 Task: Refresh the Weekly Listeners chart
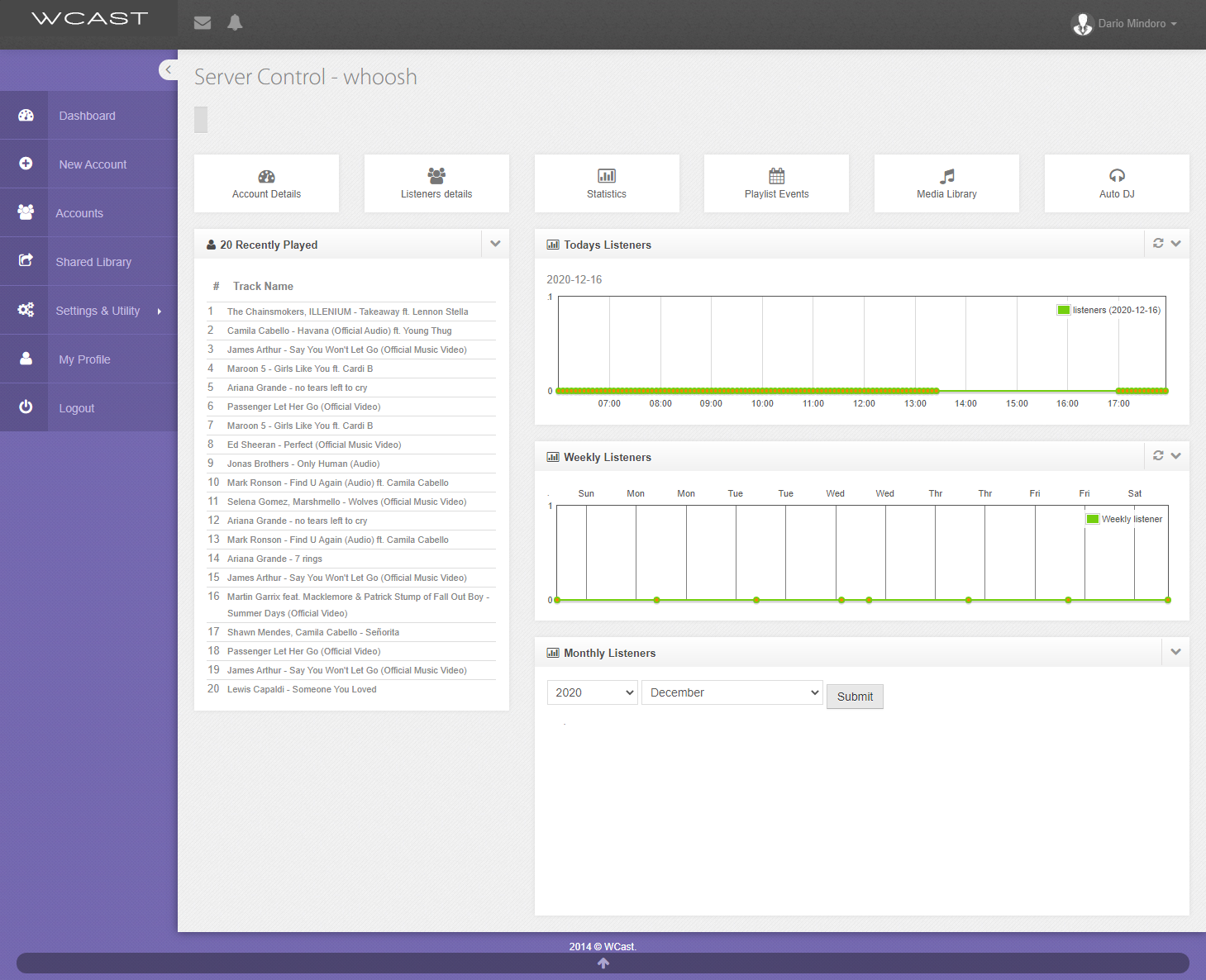(1158, 455)
